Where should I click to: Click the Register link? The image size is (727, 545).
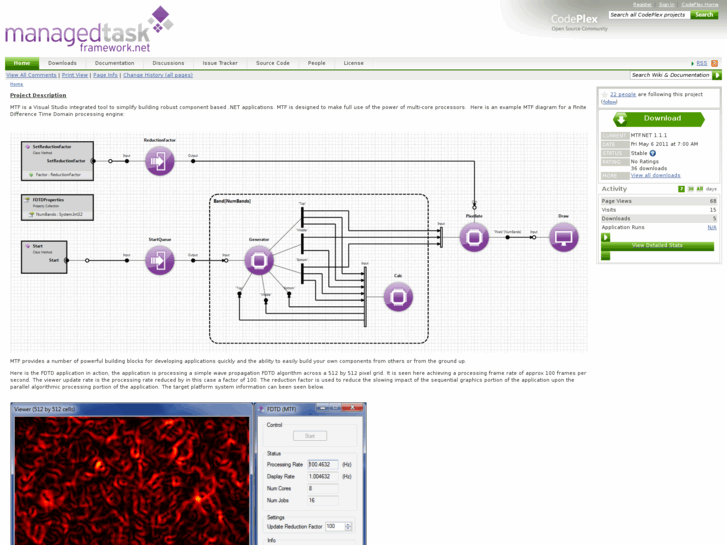click(x=642, y=4)
